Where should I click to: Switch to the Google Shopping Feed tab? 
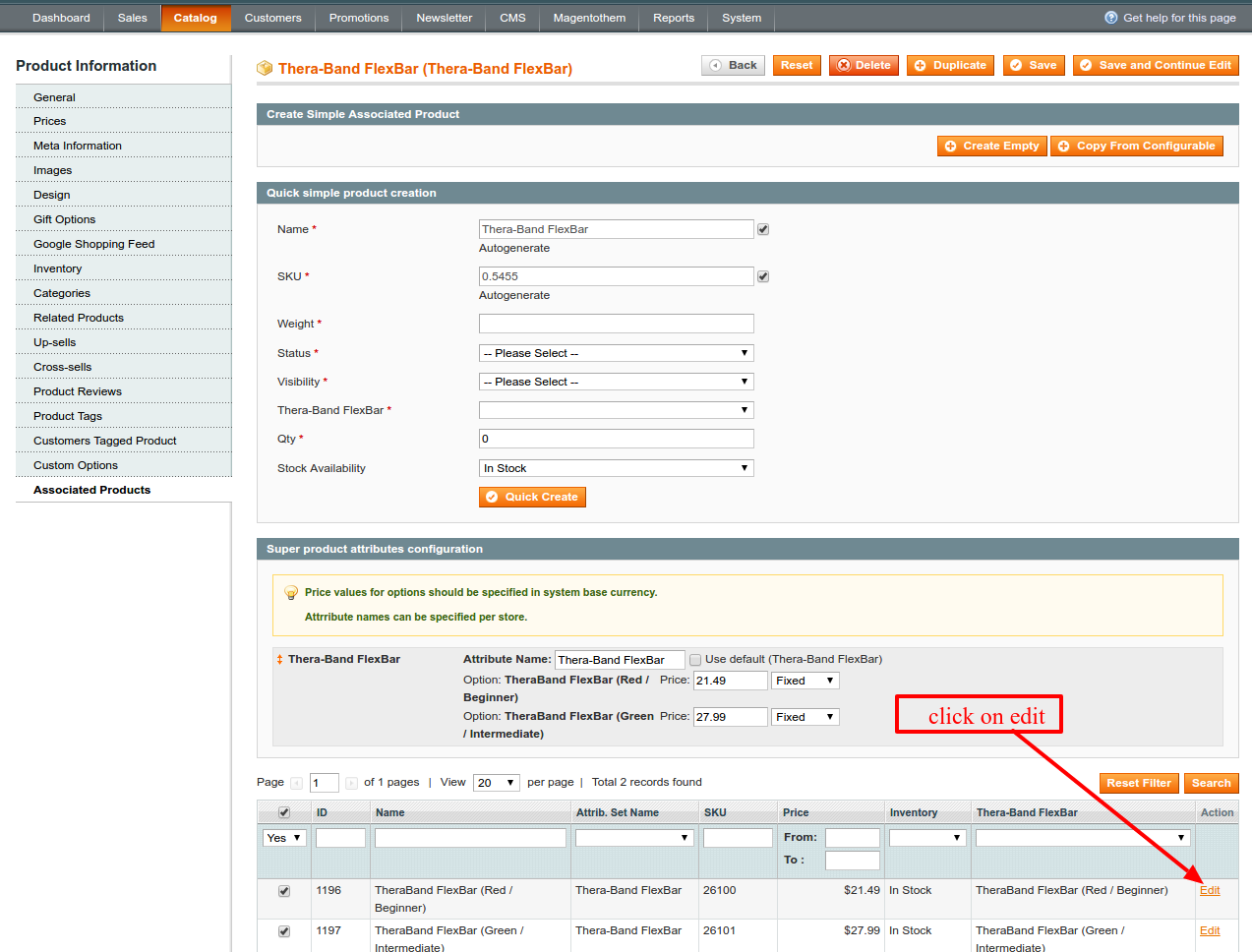[124, 244]
